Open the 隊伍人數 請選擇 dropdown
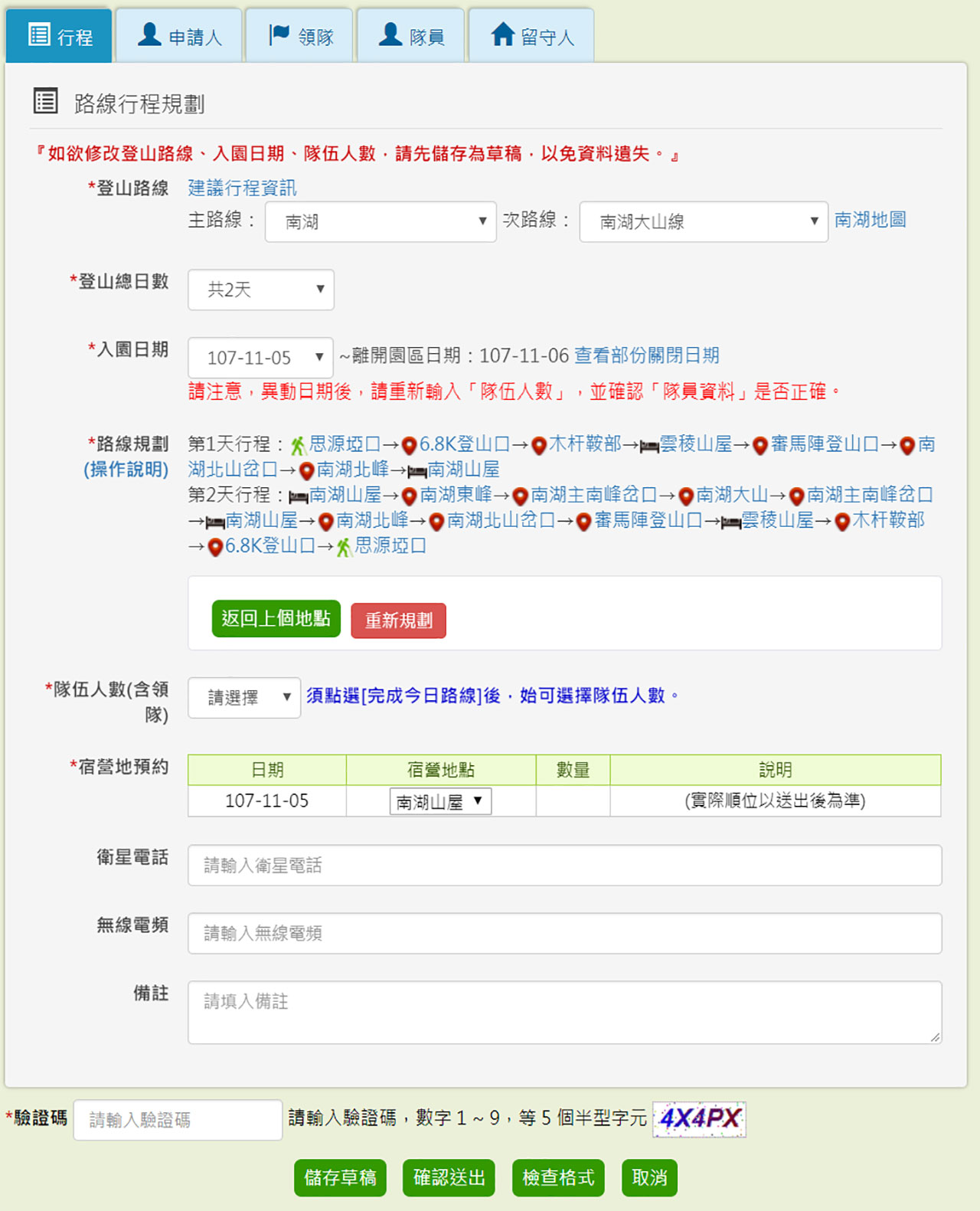The height and width of the screenshot is (1211, 980). 244,697
